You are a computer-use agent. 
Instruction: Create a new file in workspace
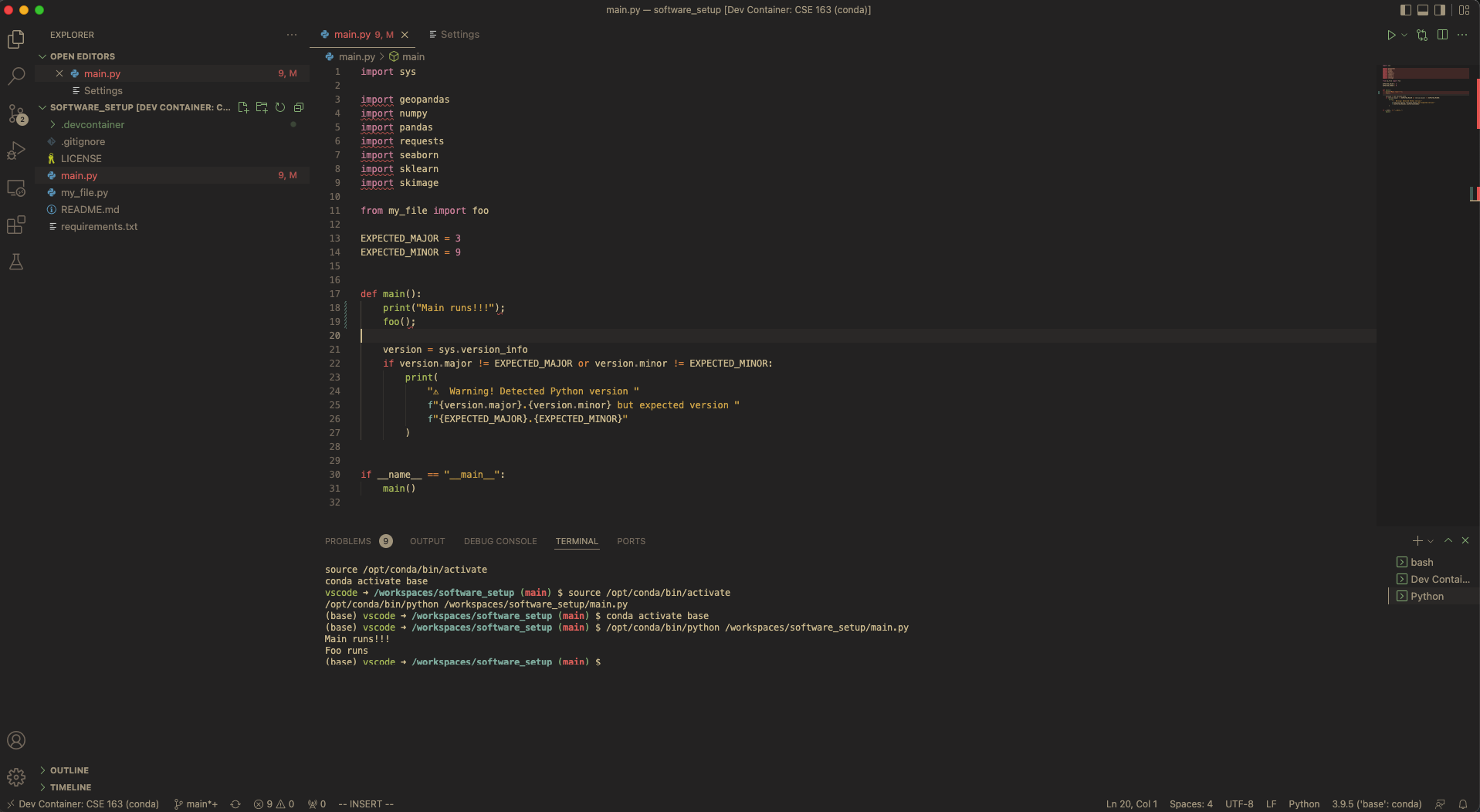(x=243, y=107)
